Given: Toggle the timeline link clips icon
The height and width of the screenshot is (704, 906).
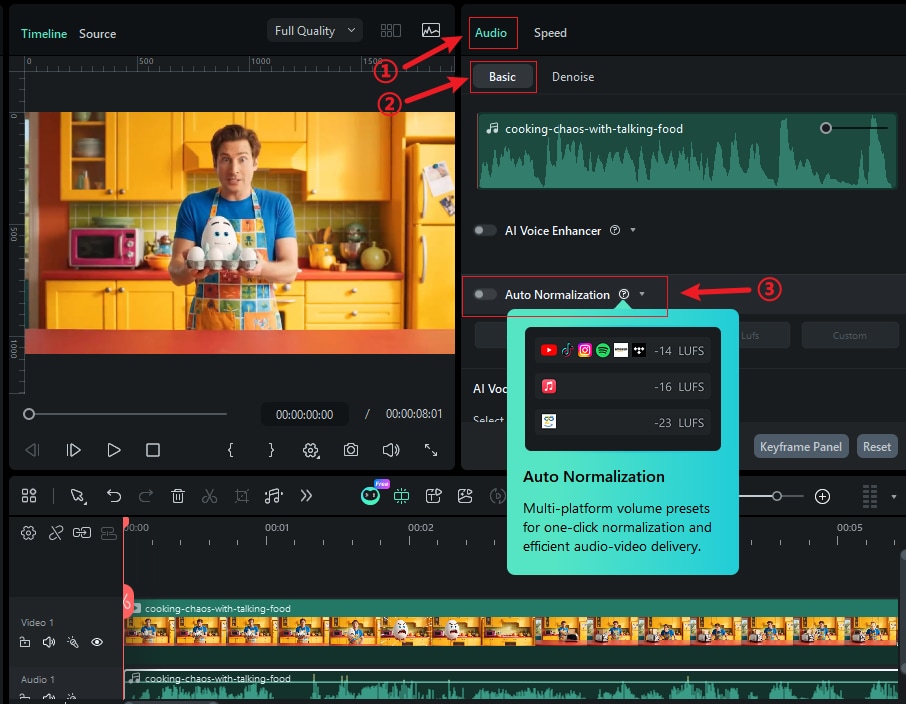Looking at the screenshot, I should click(82, 533).
